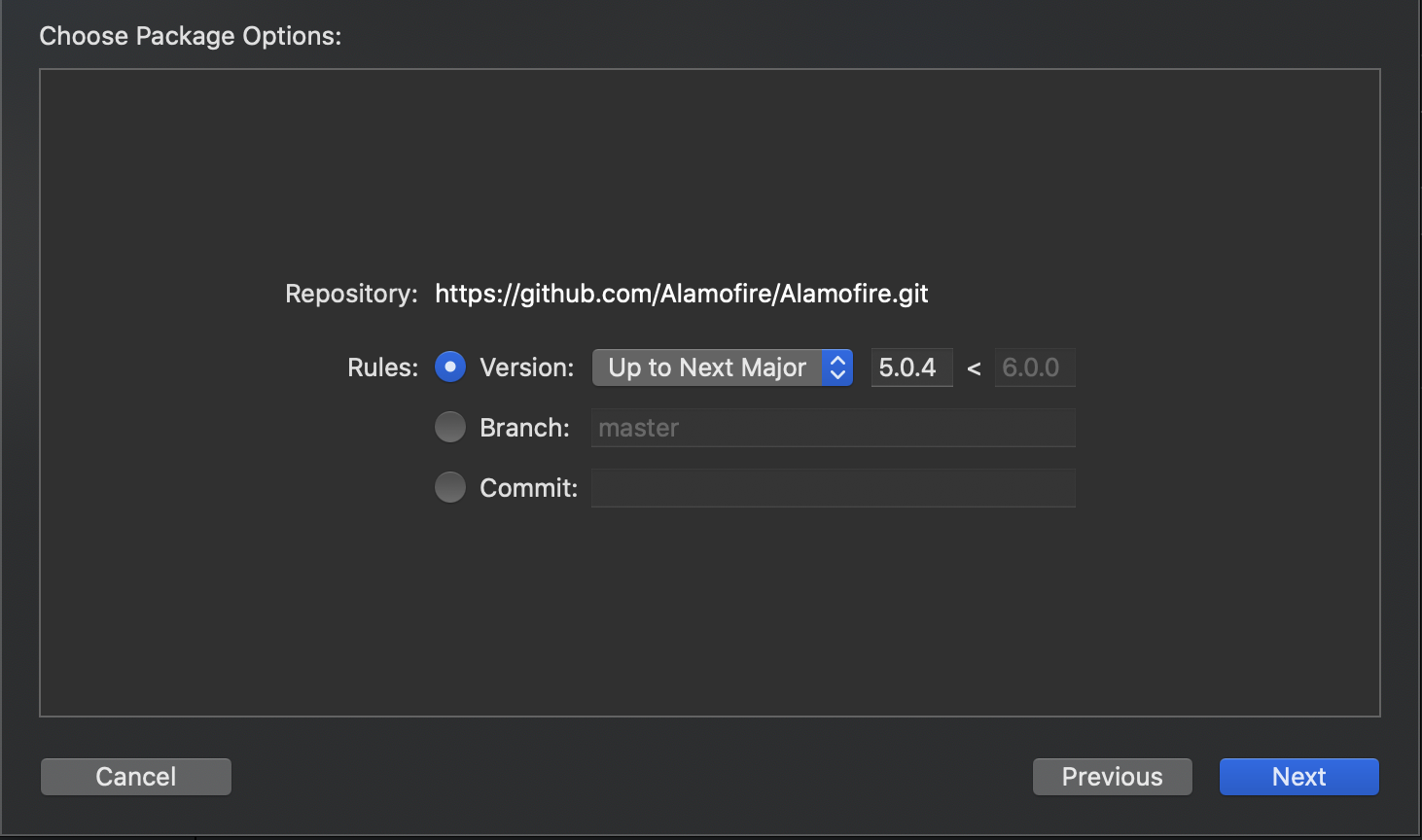The height and width of the screenshot is (840, 1422).
Task: Select the Version rule radio button
Action: click(x=450, y=367)
